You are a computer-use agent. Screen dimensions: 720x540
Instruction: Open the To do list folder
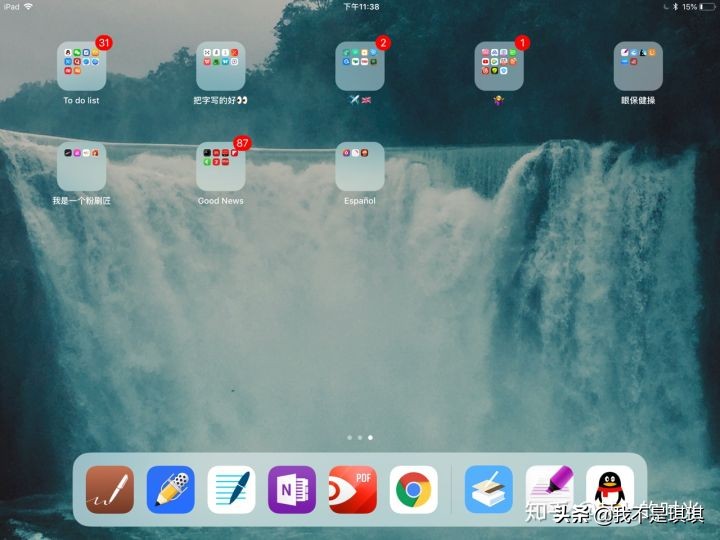[81, 66]
